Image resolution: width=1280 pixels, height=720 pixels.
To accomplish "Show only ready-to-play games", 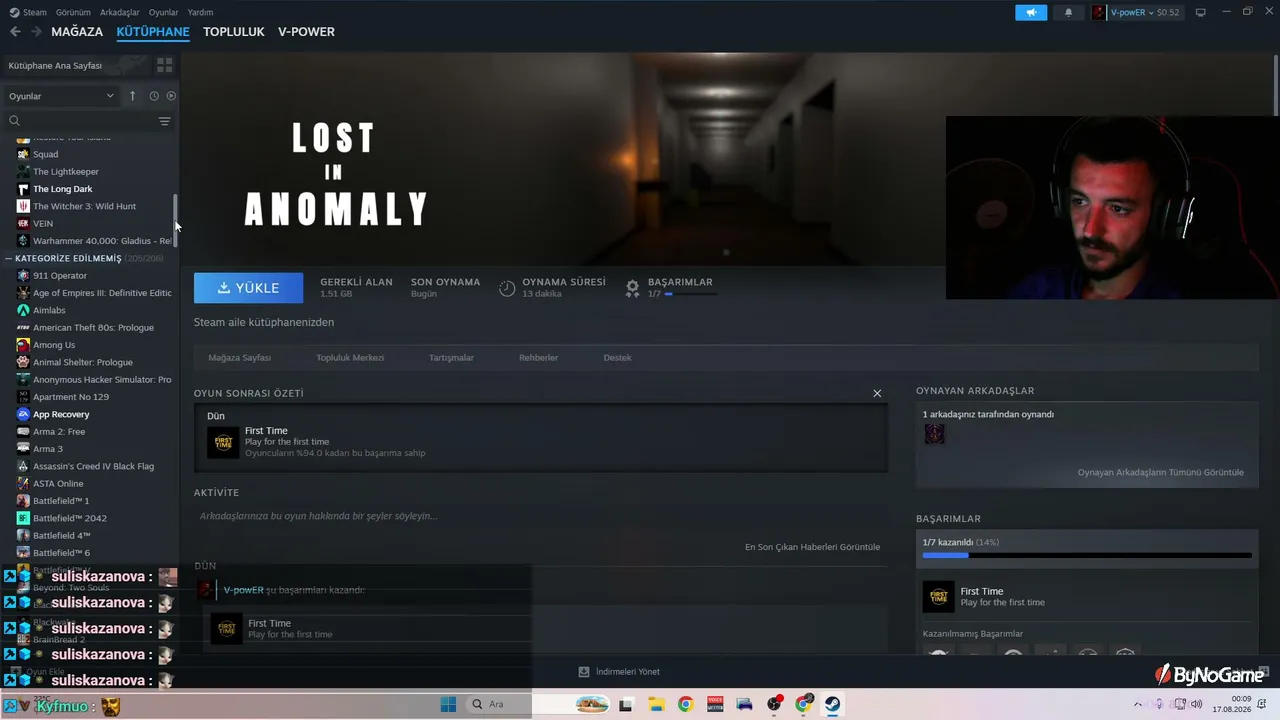I will [171, 96].
